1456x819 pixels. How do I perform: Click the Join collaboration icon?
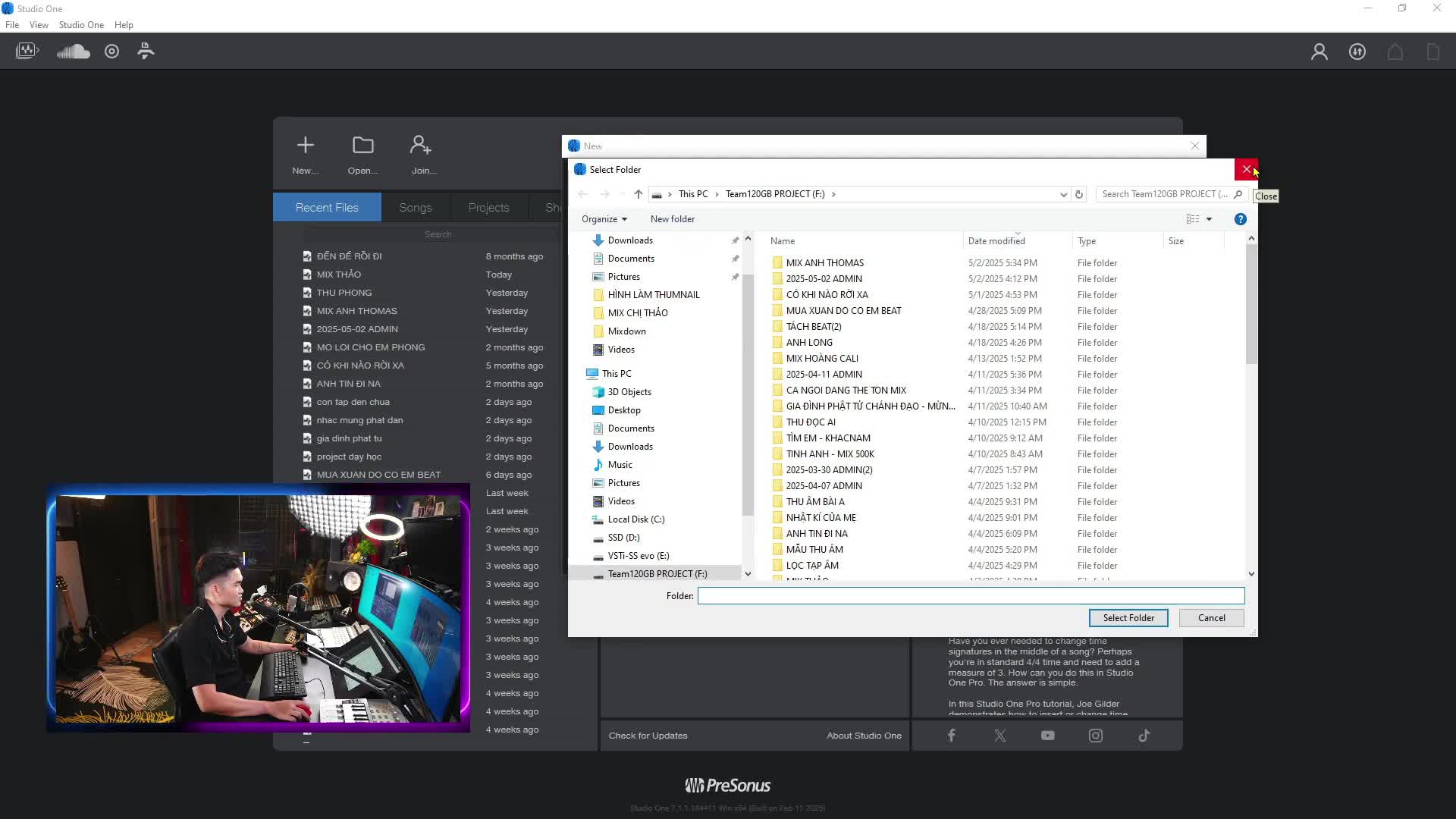click(421, 145)
